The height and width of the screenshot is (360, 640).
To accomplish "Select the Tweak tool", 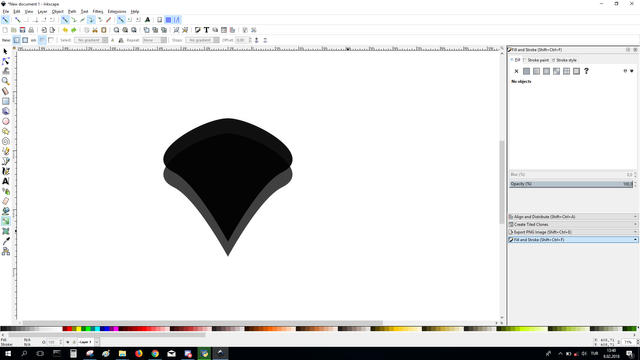I will click(5, 71).
